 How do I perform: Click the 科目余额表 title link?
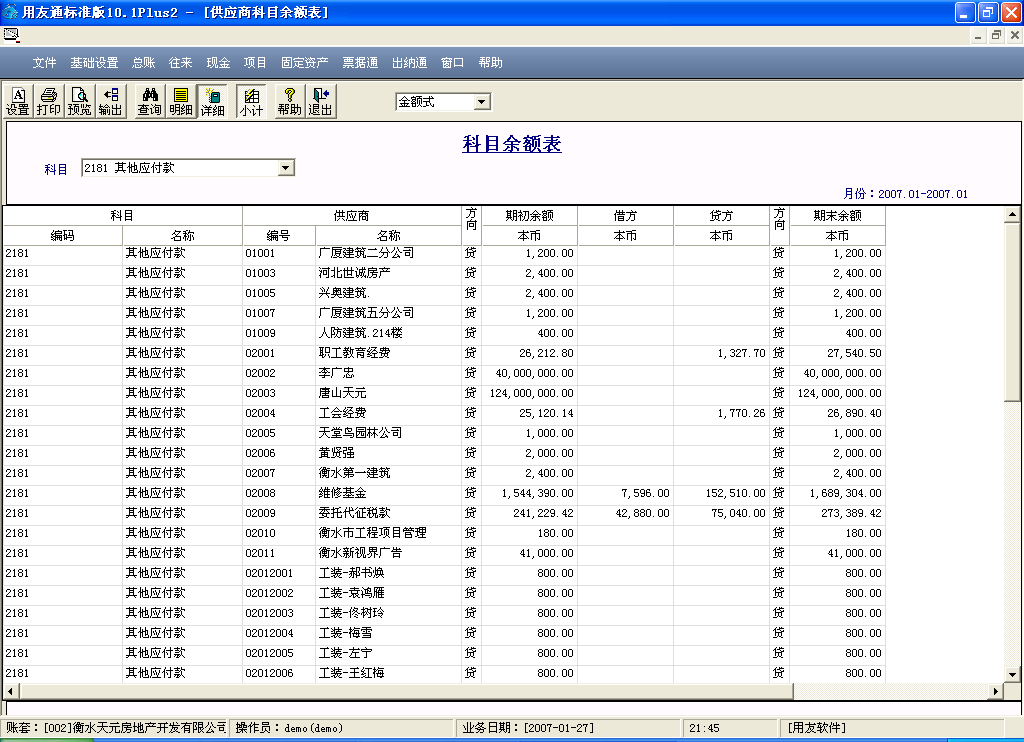click(512, 144)
